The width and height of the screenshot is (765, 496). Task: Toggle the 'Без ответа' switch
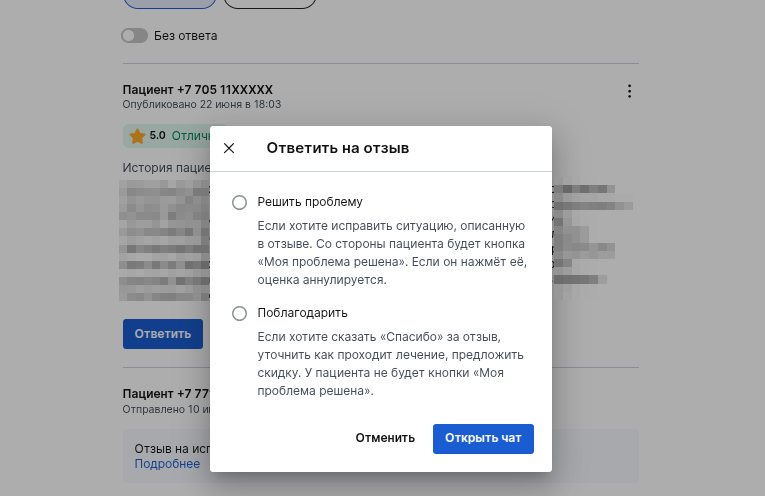(x=135, y=36)
